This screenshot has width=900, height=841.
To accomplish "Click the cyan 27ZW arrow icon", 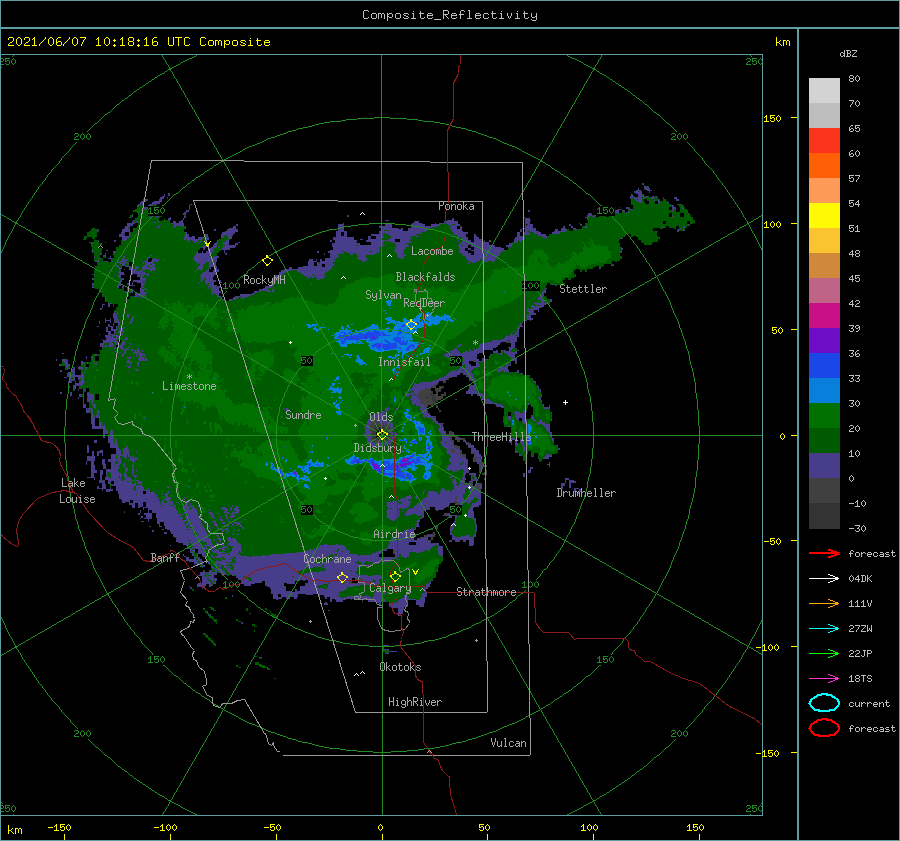I will (824, 629).
